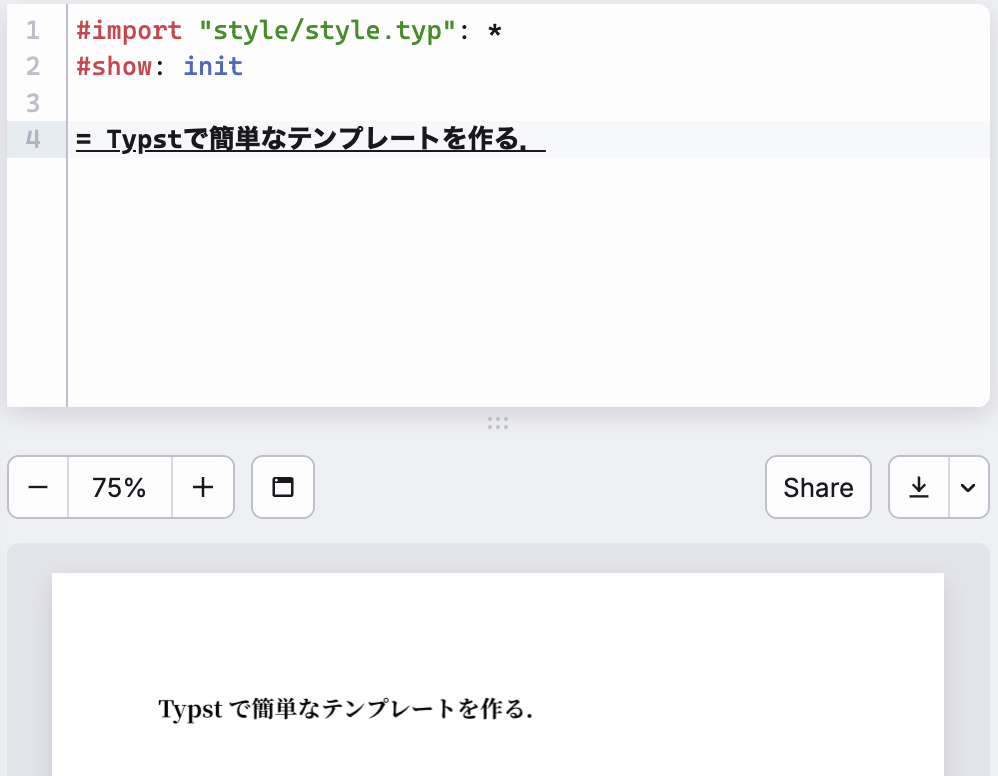Zoom out of the document preview

tap(38, 487)
